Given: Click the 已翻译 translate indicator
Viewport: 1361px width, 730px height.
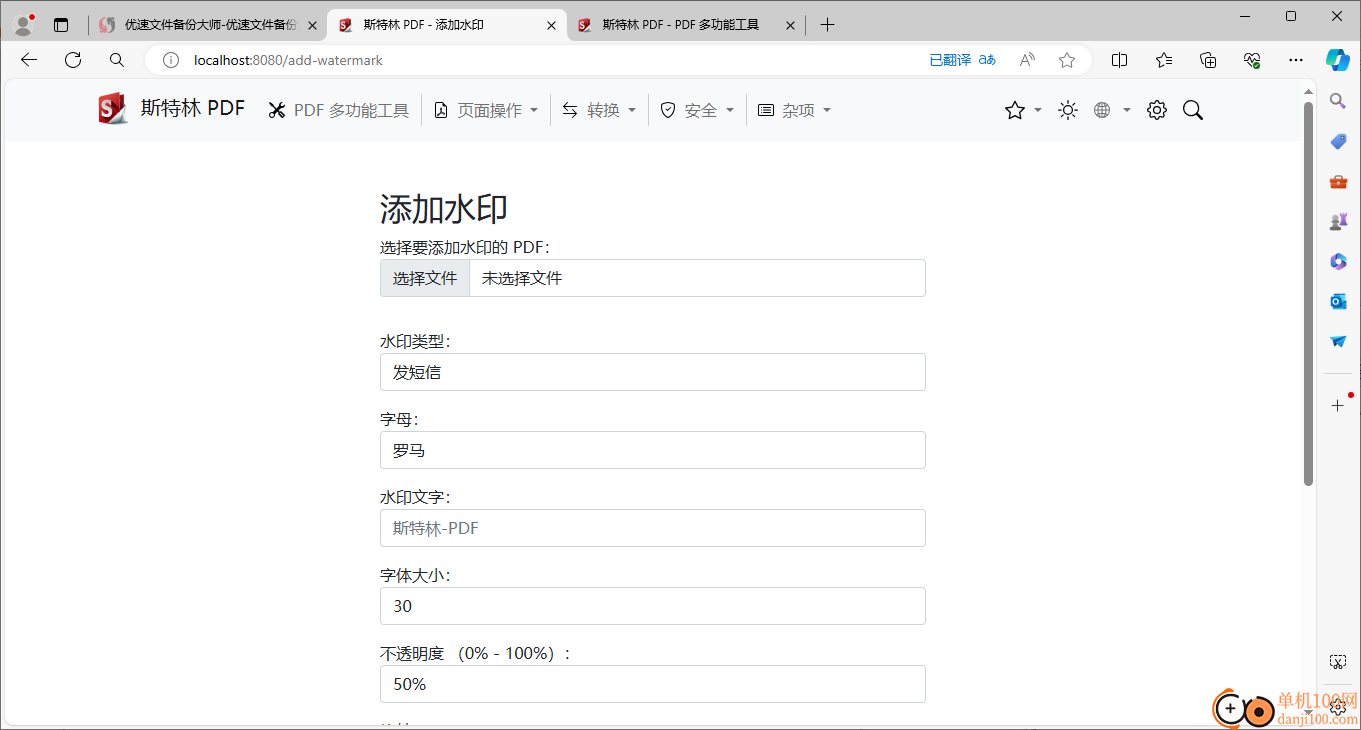Looking at the screenshot, I should [963, 60].
